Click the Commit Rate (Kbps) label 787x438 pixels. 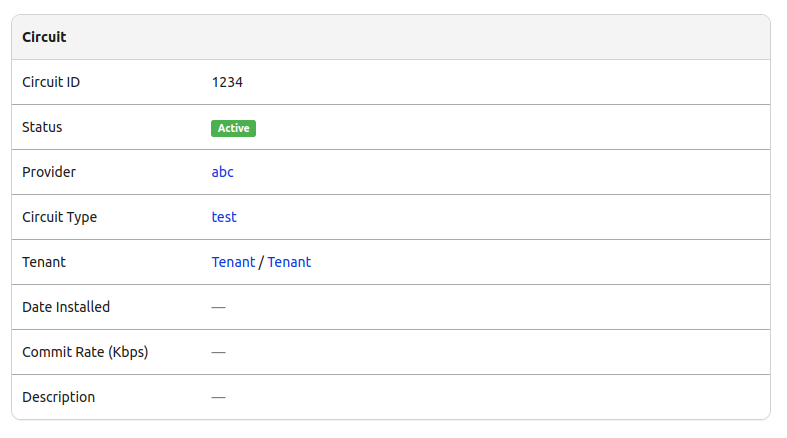85,352
